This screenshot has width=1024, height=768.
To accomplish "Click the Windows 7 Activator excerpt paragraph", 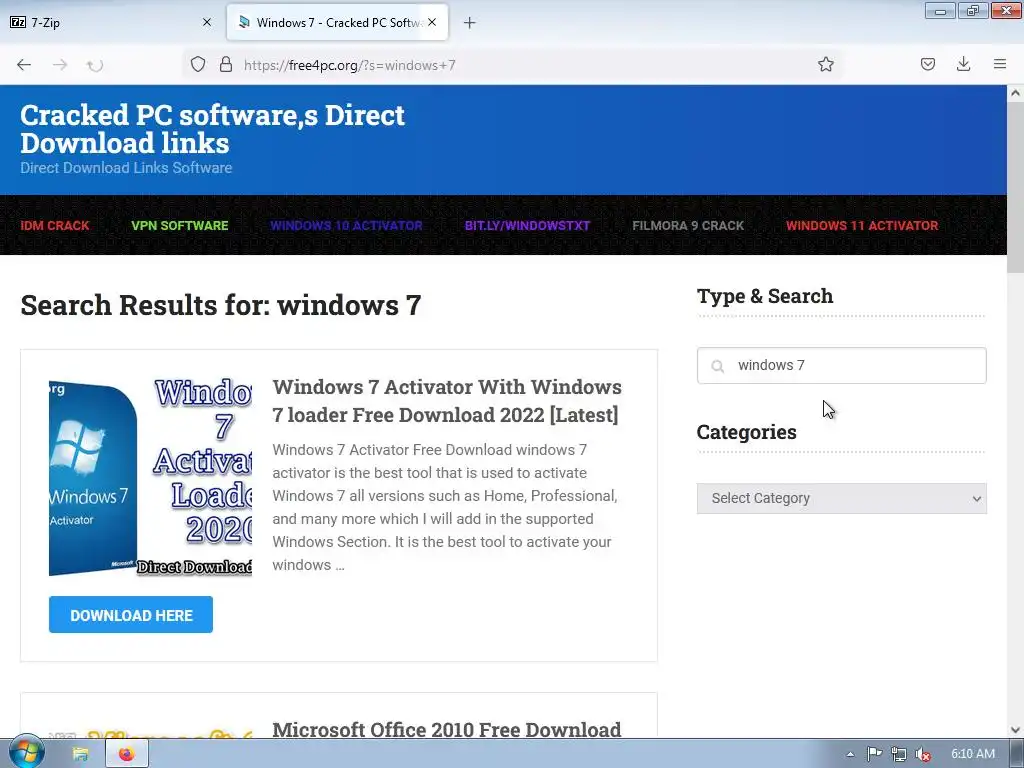I will 446,507.
